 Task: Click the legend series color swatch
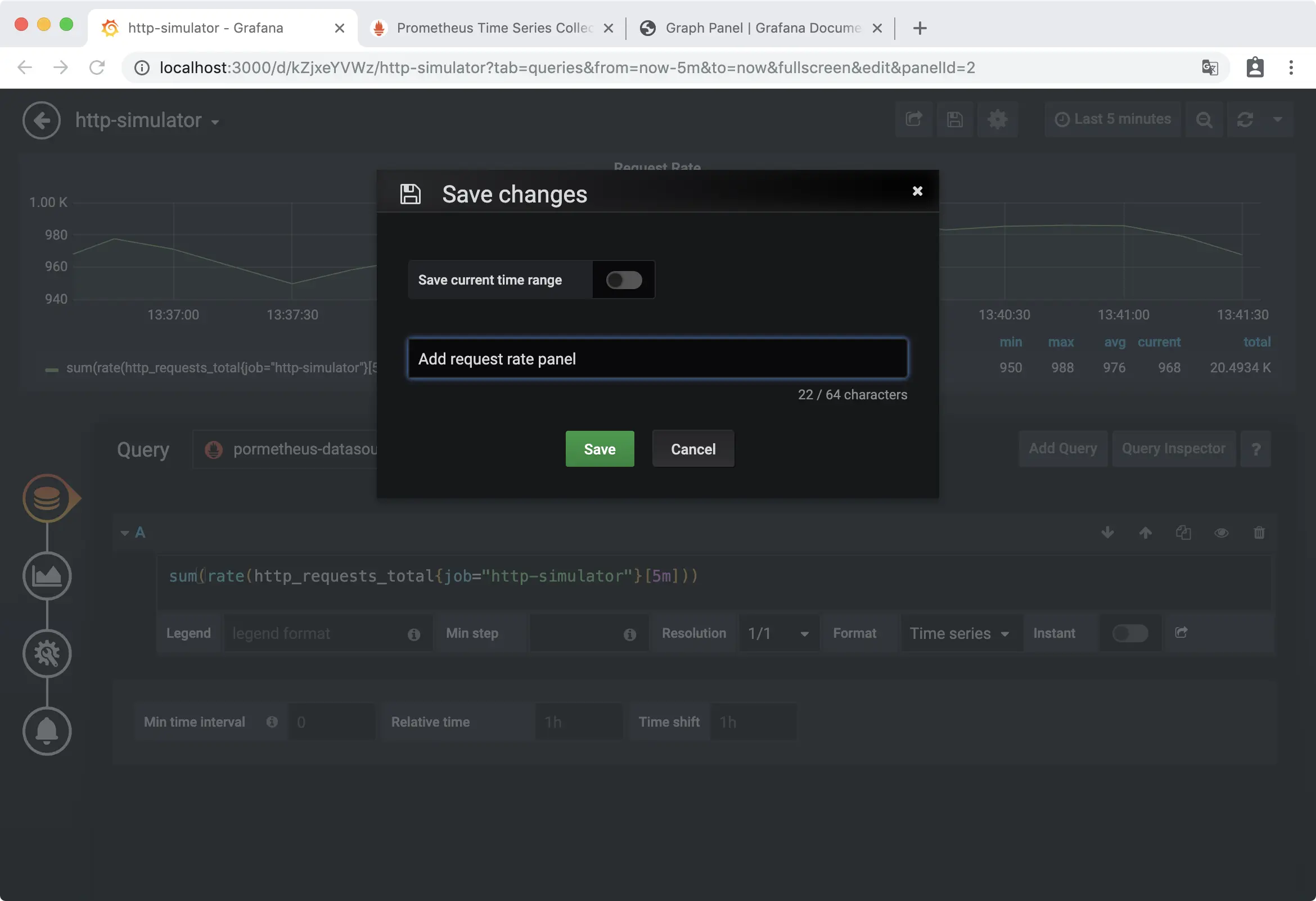click(x=52, y=370)
